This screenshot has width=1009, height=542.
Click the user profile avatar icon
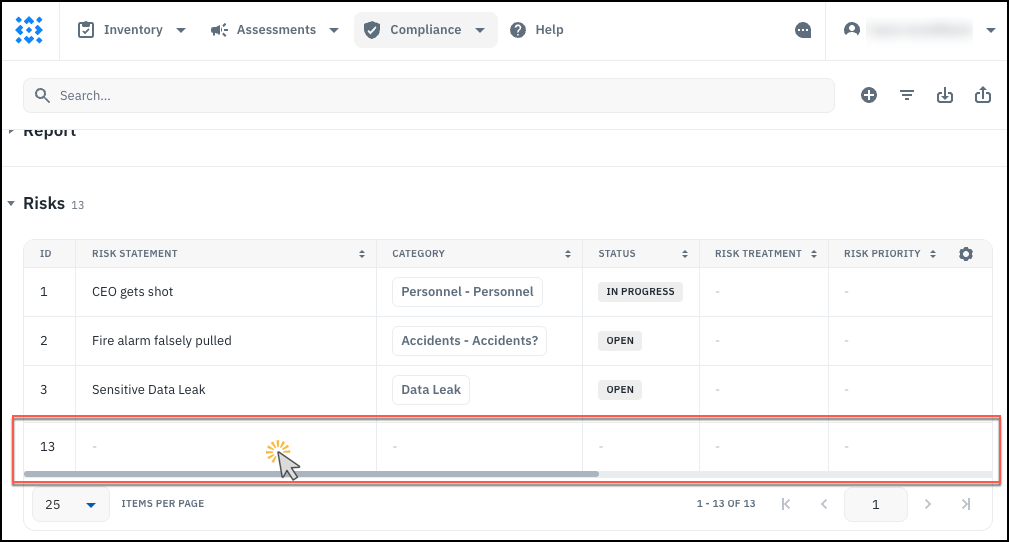[x=852, y=30]
